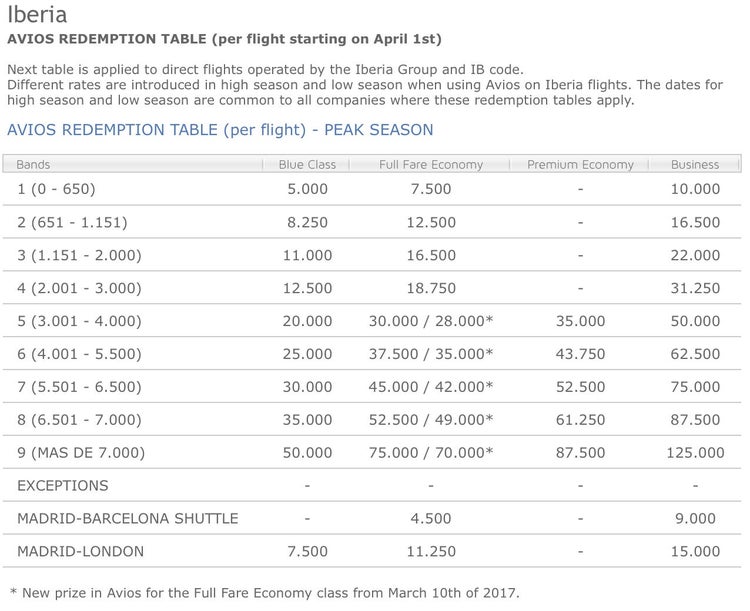Click the Premium Economy column header
Image resolution: width=750 pixels, height=611 pixels.
pyautogui.click(x=580, y=165)
